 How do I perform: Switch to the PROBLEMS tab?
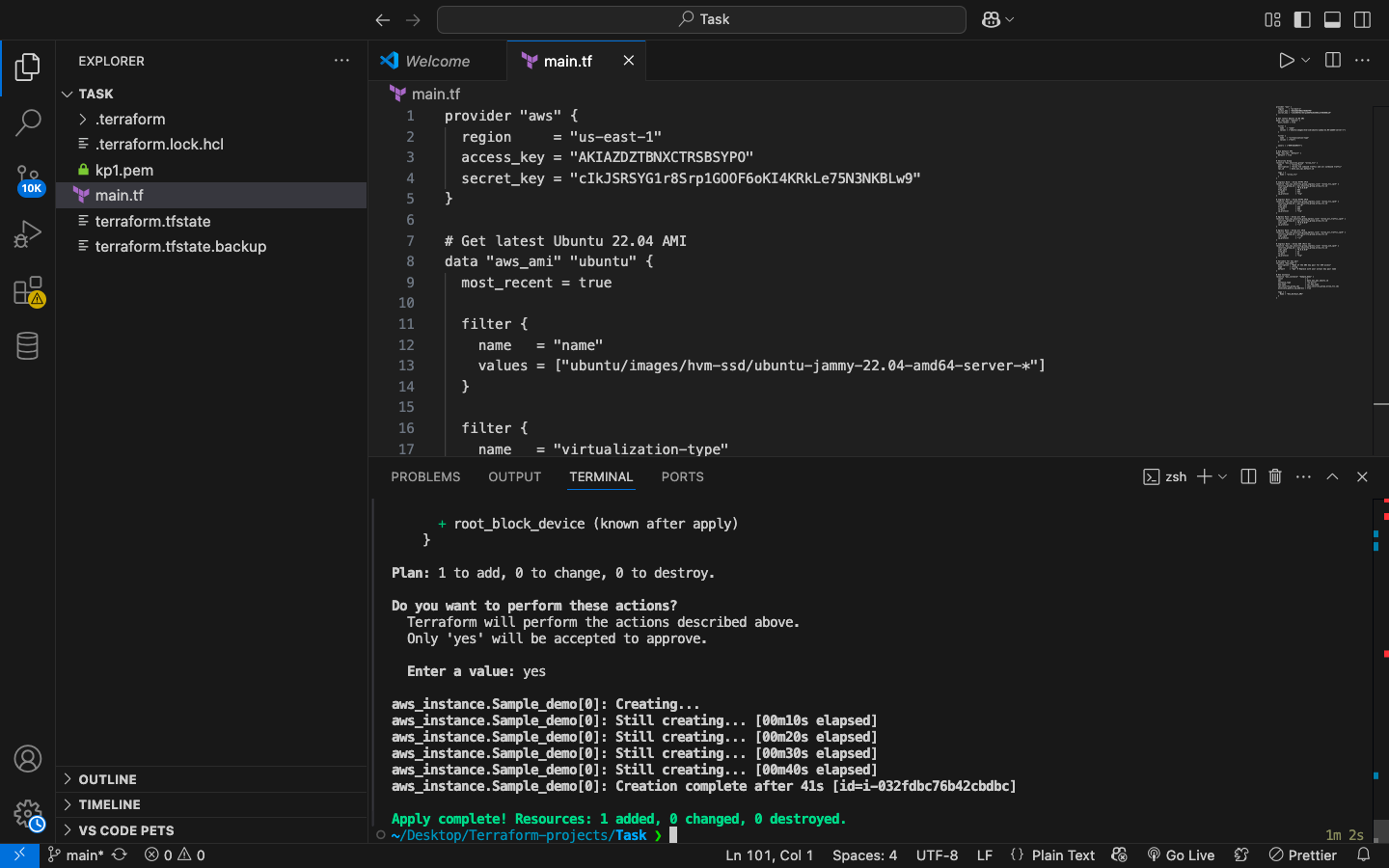click(x=425, y=476)
